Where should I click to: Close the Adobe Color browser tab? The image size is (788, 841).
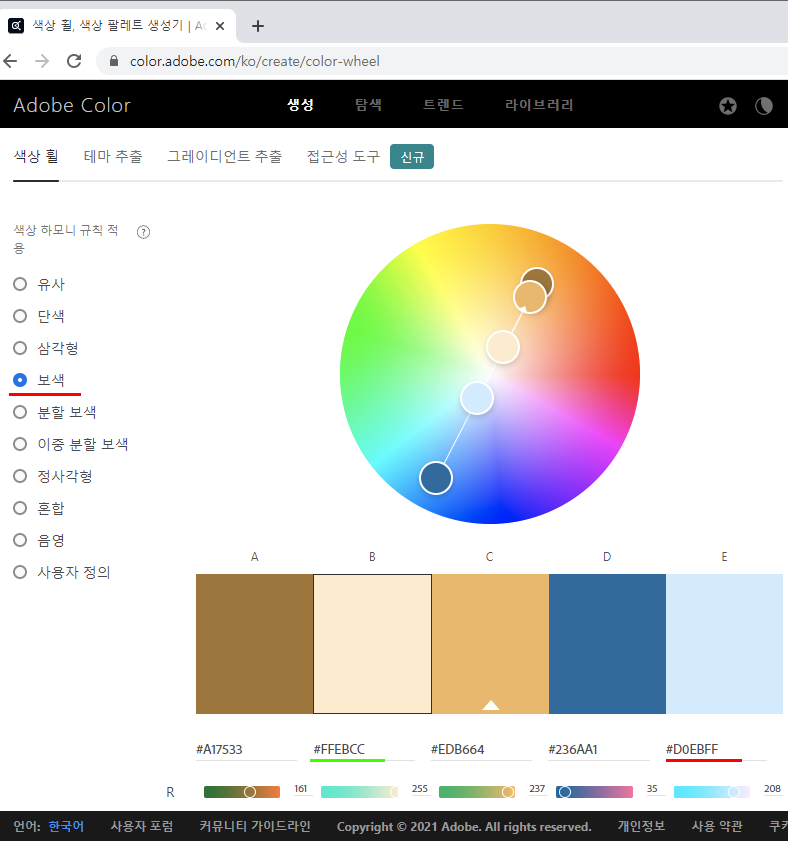(x=220, y=26)
